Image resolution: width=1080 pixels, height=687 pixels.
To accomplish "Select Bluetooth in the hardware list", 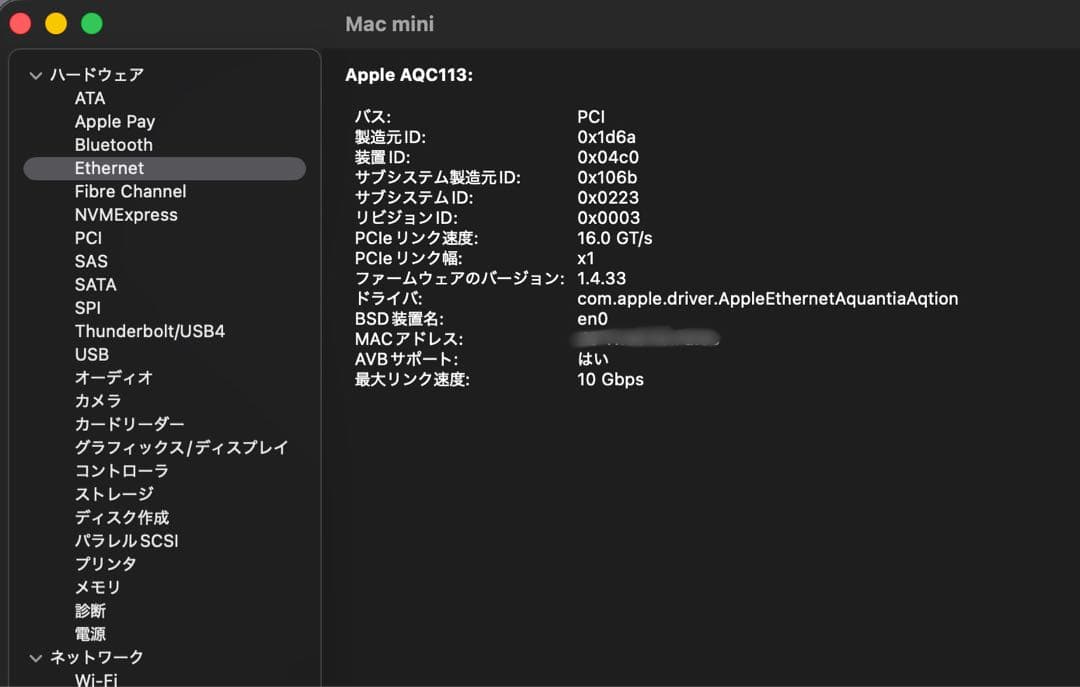I will 114,145.
